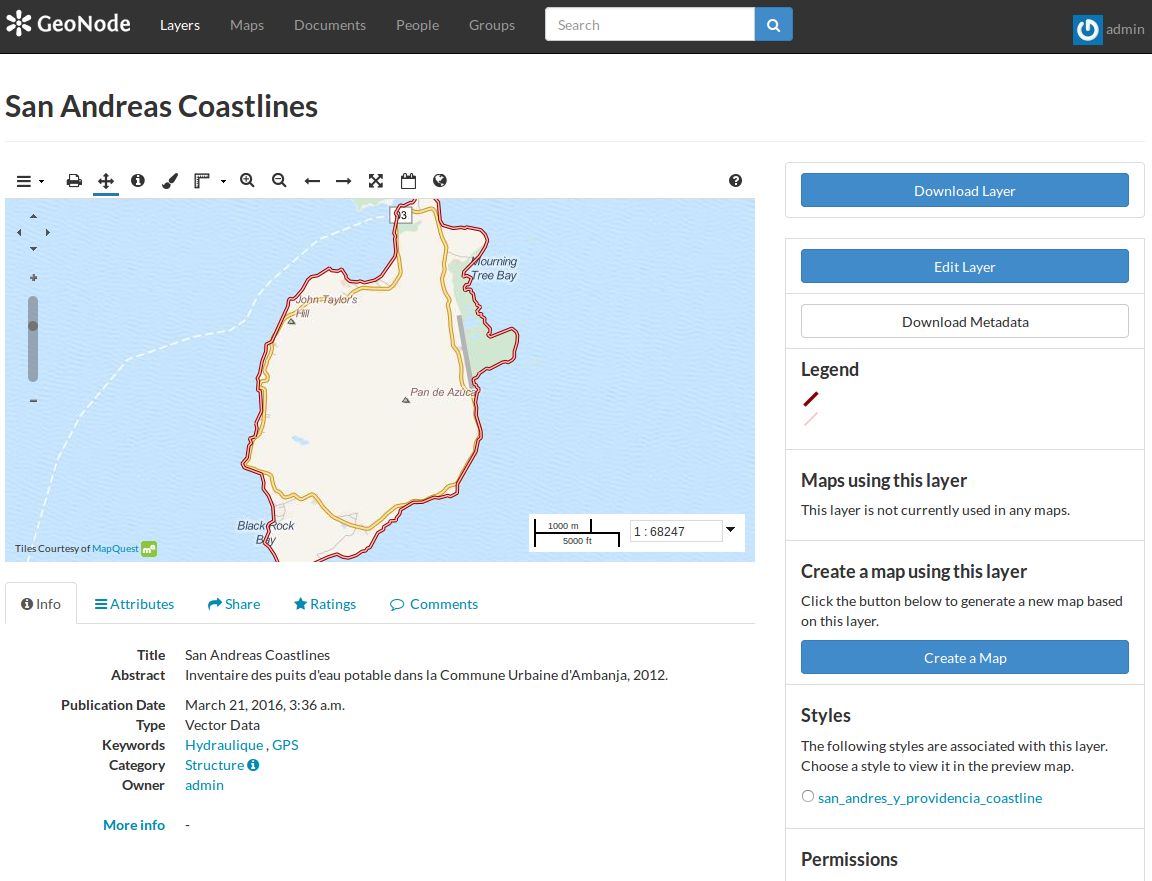Click the dark red legend swatch
This screenshot has height=881, width=1152.
tap(810, 399)
